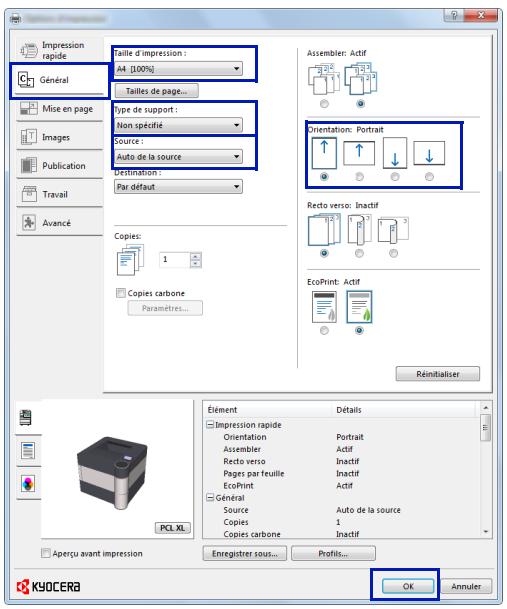Click the Kyocera logo

[x=49, y=586]
